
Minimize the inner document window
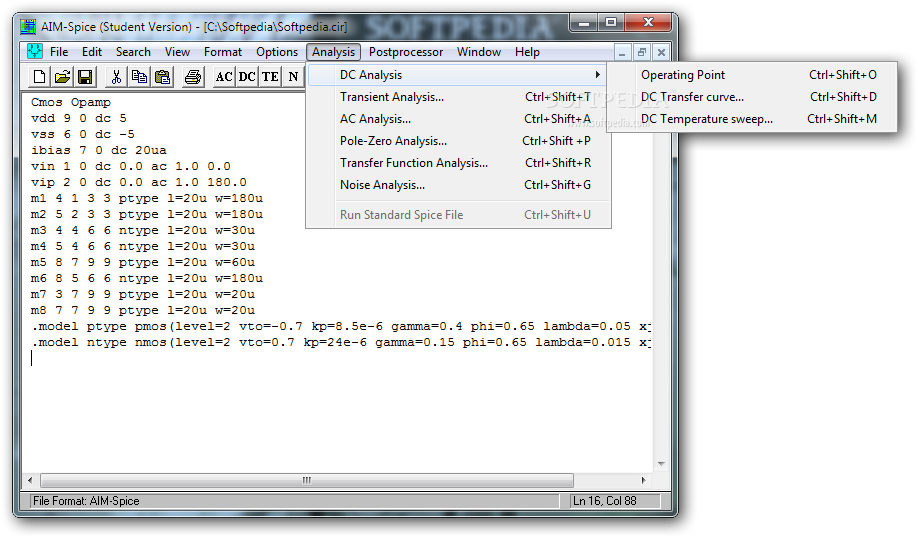tap(622, 53)
